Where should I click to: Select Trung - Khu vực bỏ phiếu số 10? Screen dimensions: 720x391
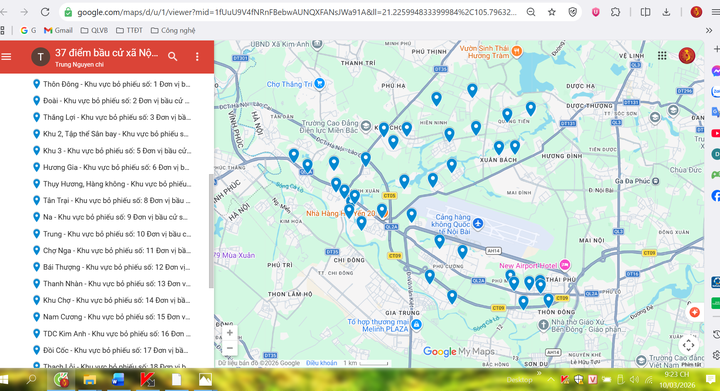(x=112, y=234)
